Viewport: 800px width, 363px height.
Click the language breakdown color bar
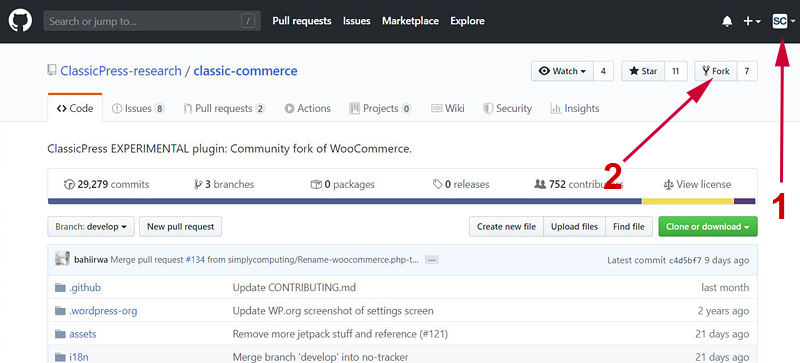click(402, 201)
